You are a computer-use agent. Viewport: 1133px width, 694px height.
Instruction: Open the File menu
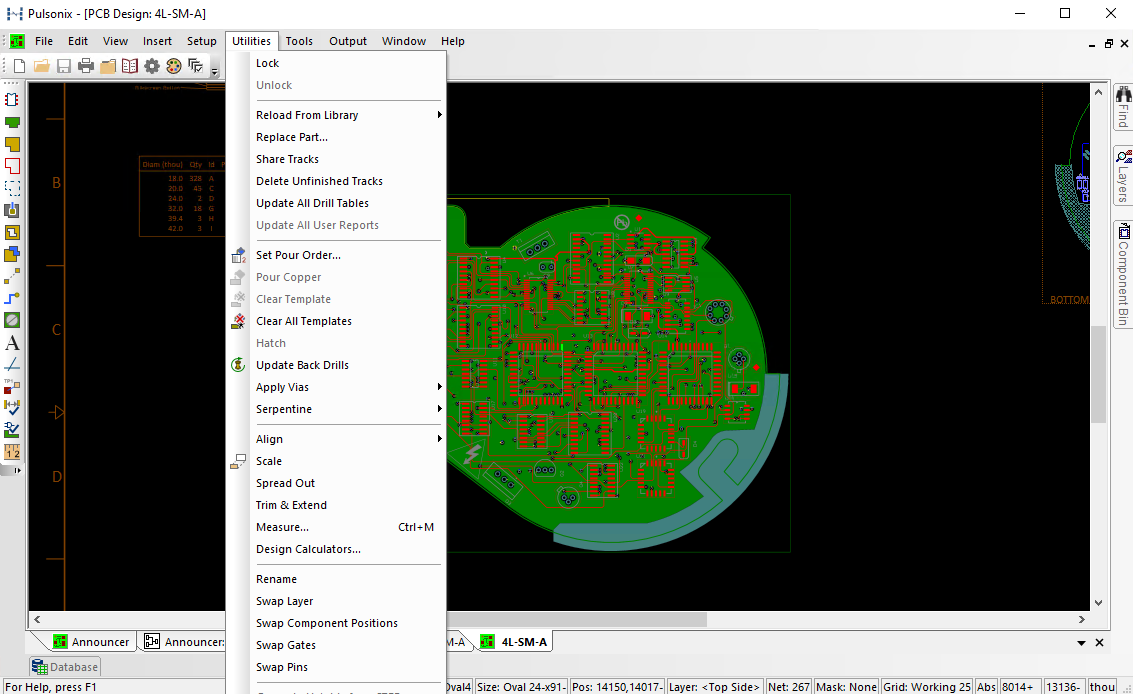pos(44,41)
